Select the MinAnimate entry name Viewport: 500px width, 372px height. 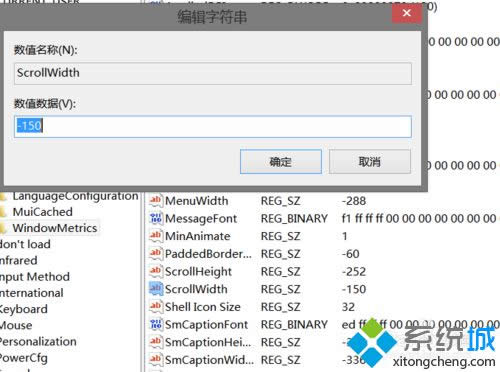click(198, 236)
